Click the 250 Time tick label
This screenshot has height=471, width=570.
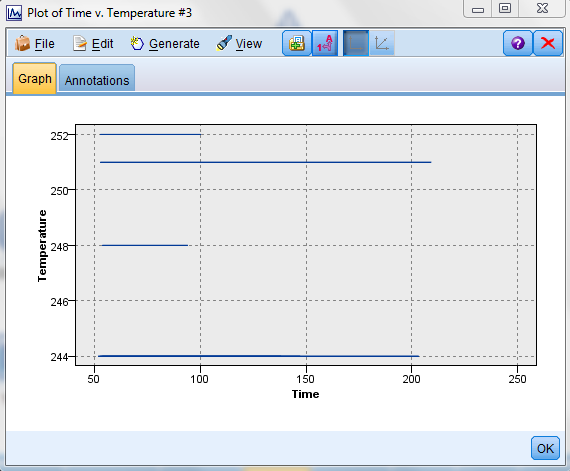[x=517, y=379]
